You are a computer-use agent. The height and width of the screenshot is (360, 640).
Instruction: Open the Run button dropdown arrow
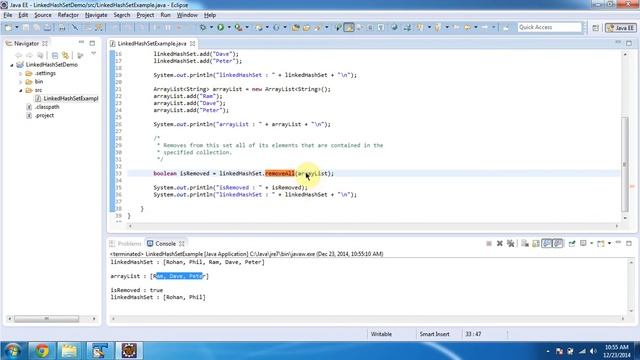pyautogui.click(x=229, y=27)
